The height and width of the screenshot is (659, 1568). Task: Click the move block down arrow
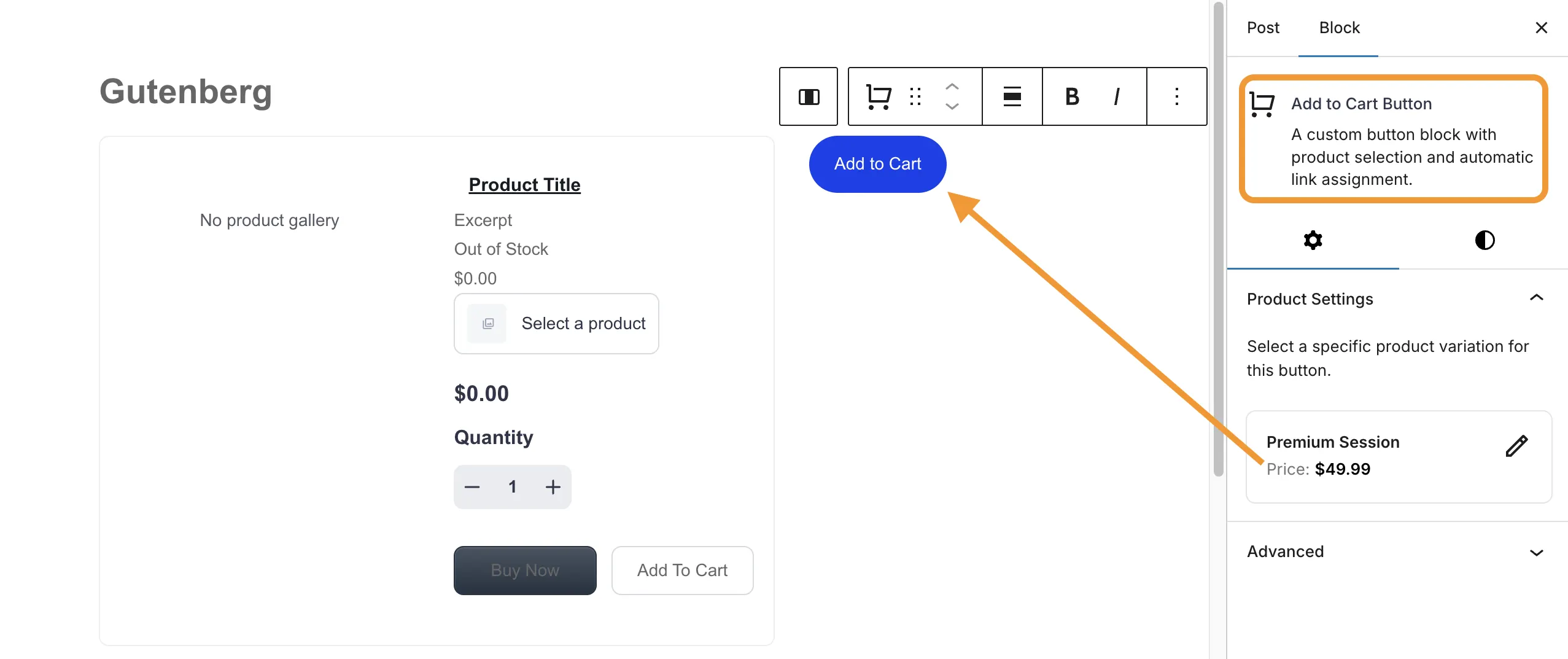[951, 106]
